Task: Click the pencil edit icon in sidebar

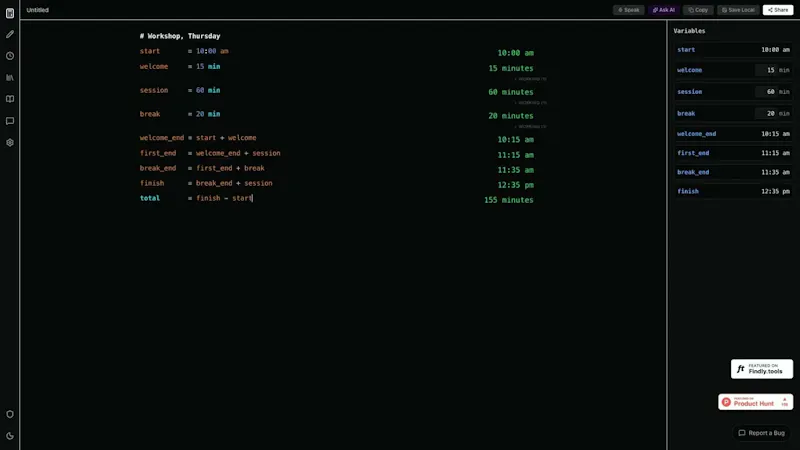Action: [10, 34]
